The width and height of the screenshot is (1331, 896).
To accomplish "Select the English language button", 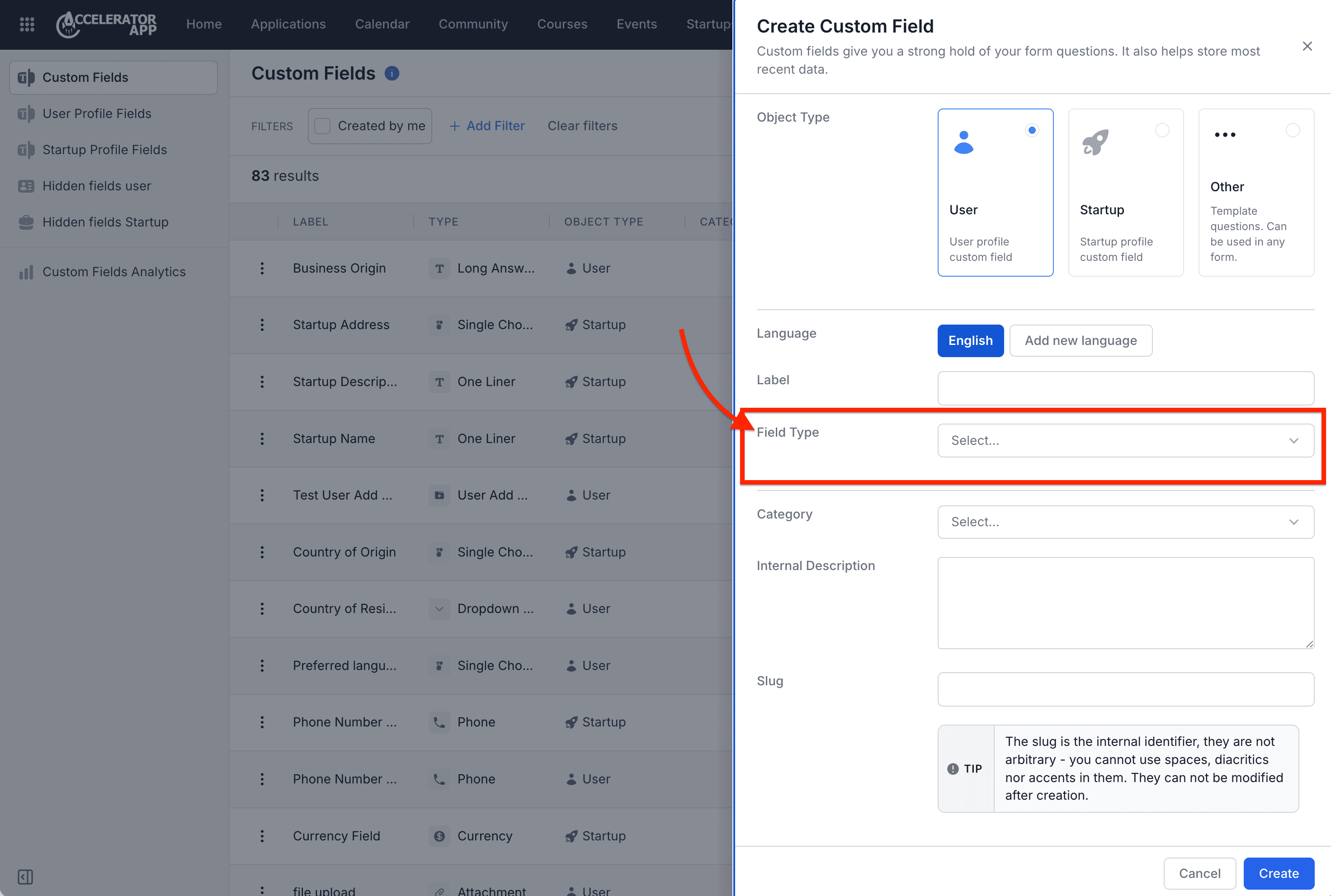I will pos(970,341).
